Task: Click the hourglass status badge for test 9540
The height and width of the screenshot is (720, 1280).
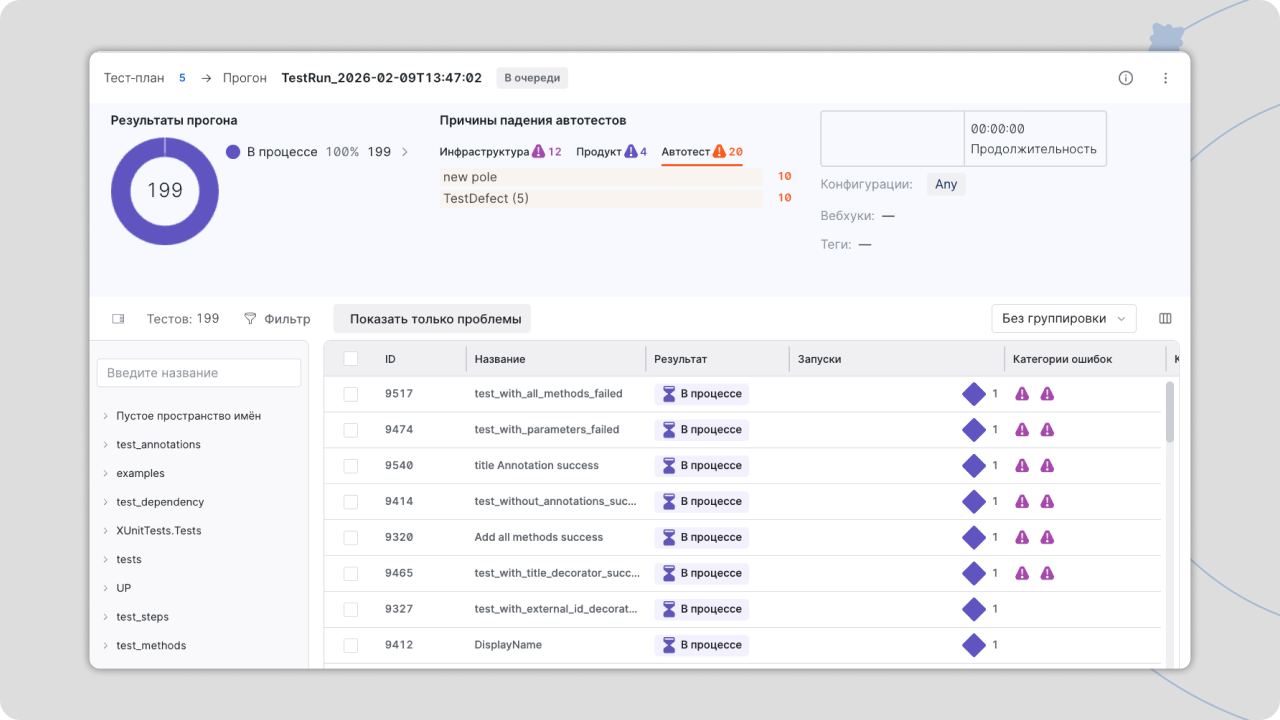Action: [x=702, y=466]
